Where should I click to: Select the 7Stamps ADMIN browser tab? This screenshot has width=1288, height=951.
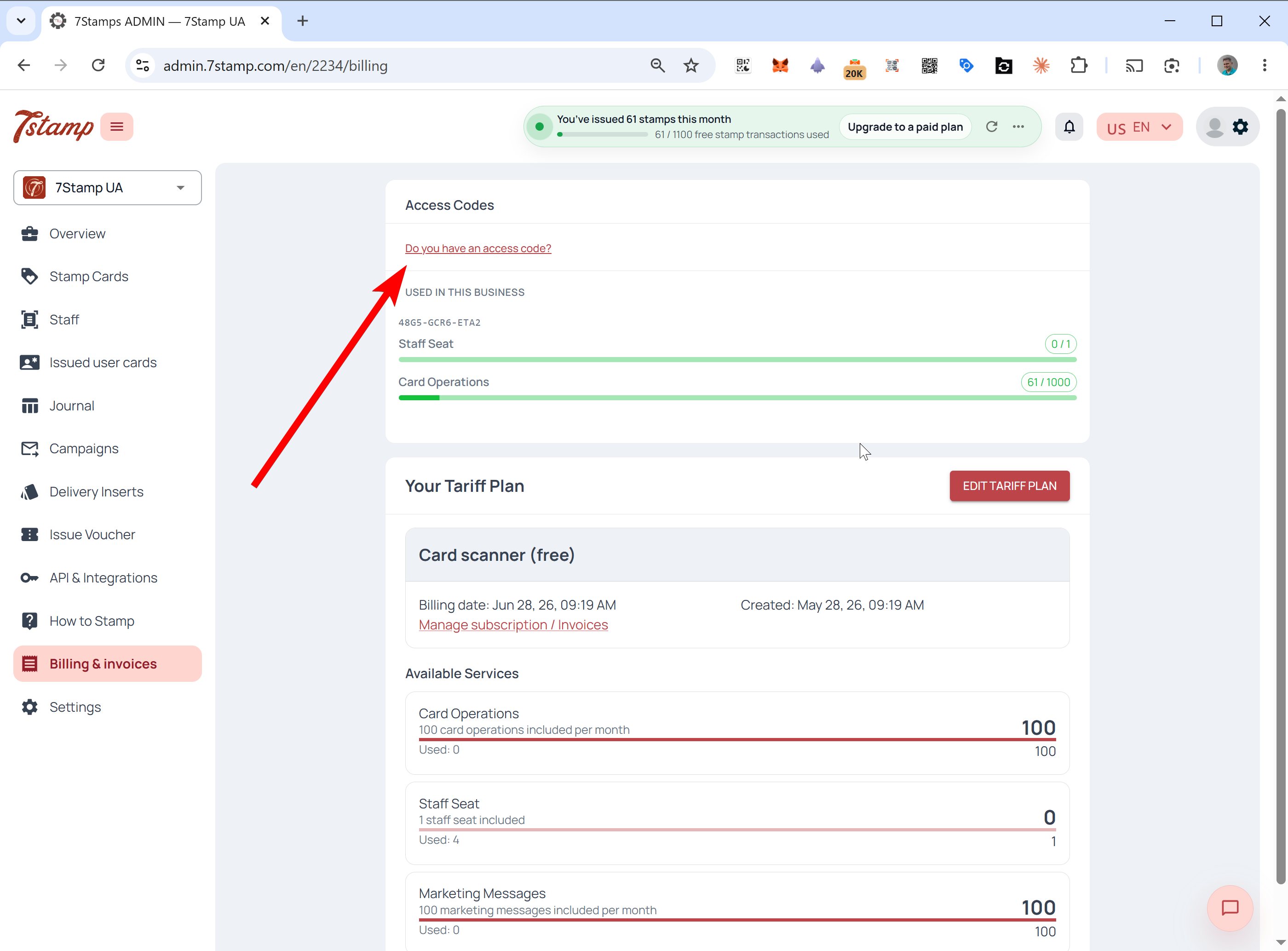[161, 21]
